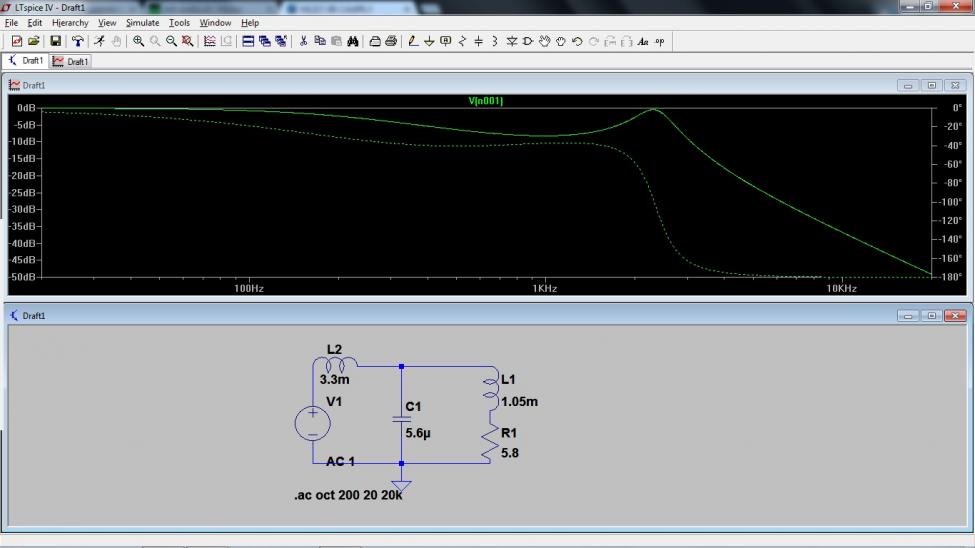Switch to the Draft1 waveform tab

click(71, 62)
